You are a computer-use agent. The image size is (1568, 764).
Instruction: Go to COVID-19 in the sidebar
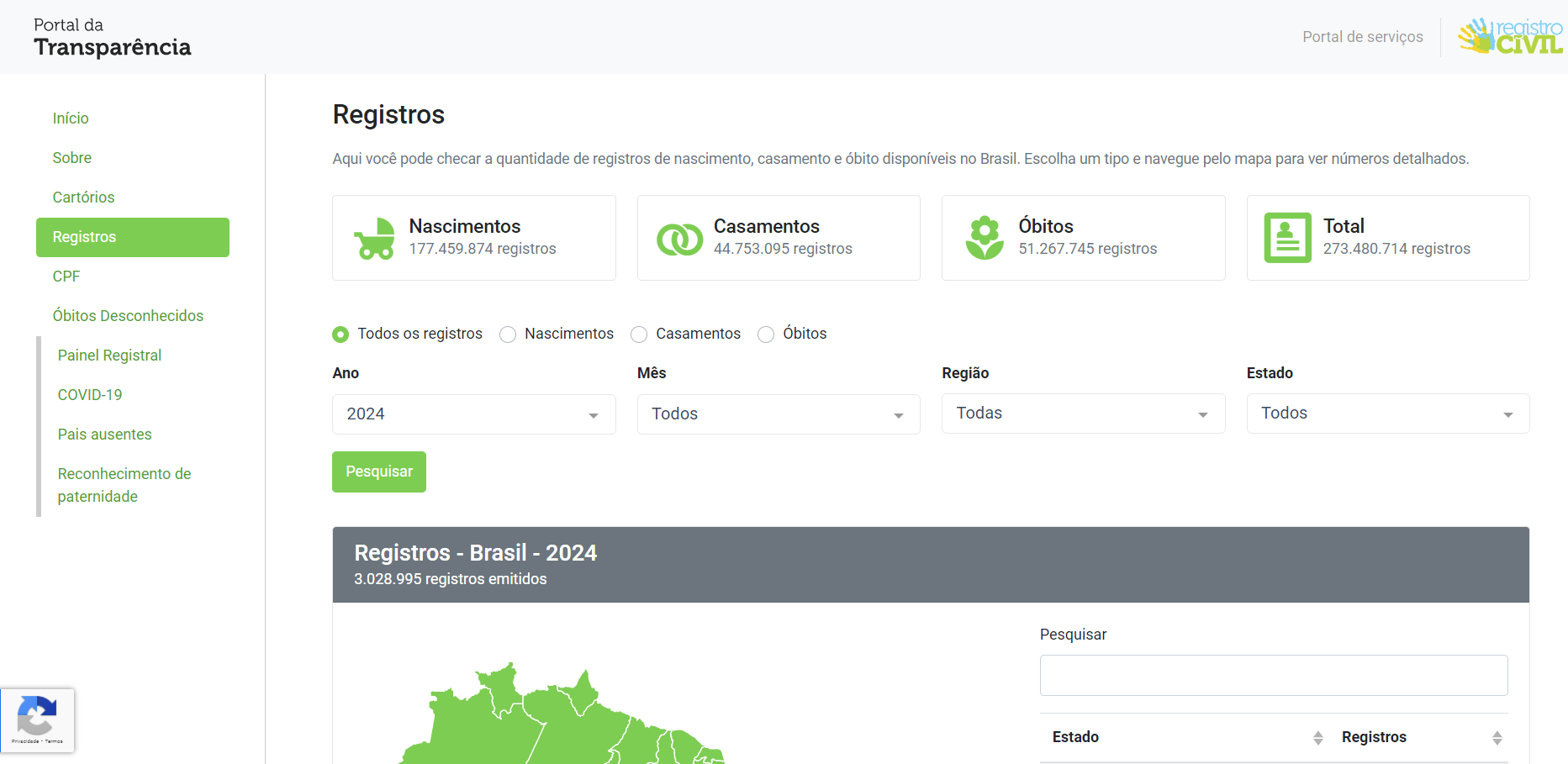tap(90, 395)
